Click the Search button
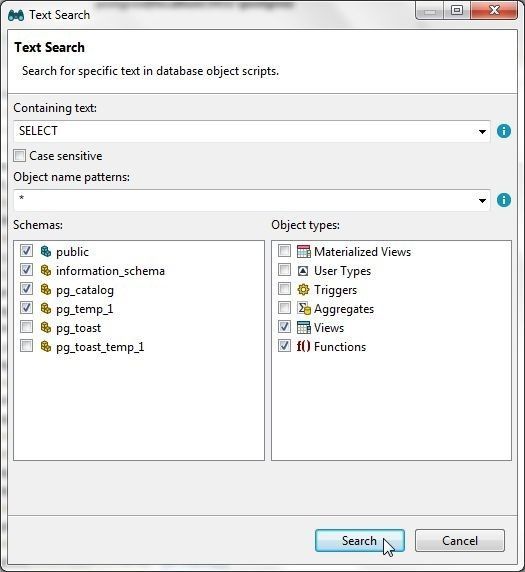This screenshot has height=572, width=525. click(360, 541)
